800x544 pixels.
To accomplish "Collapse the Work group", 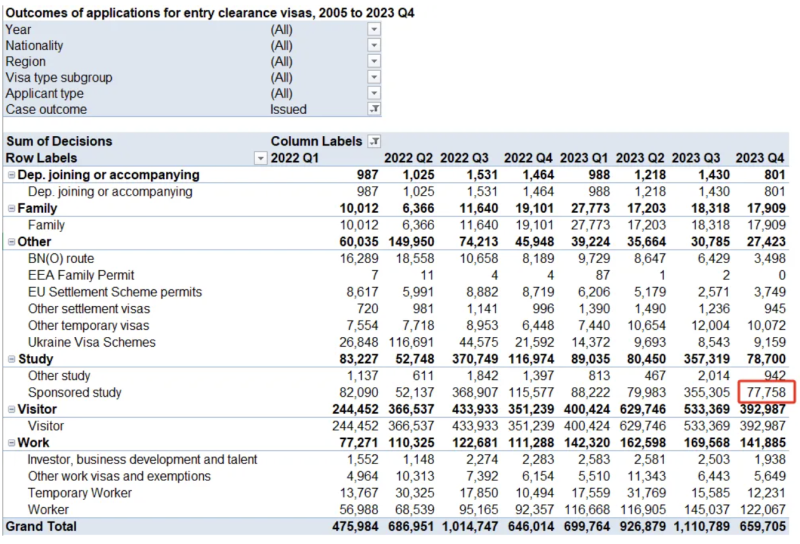I will click(x=11, y=443).
